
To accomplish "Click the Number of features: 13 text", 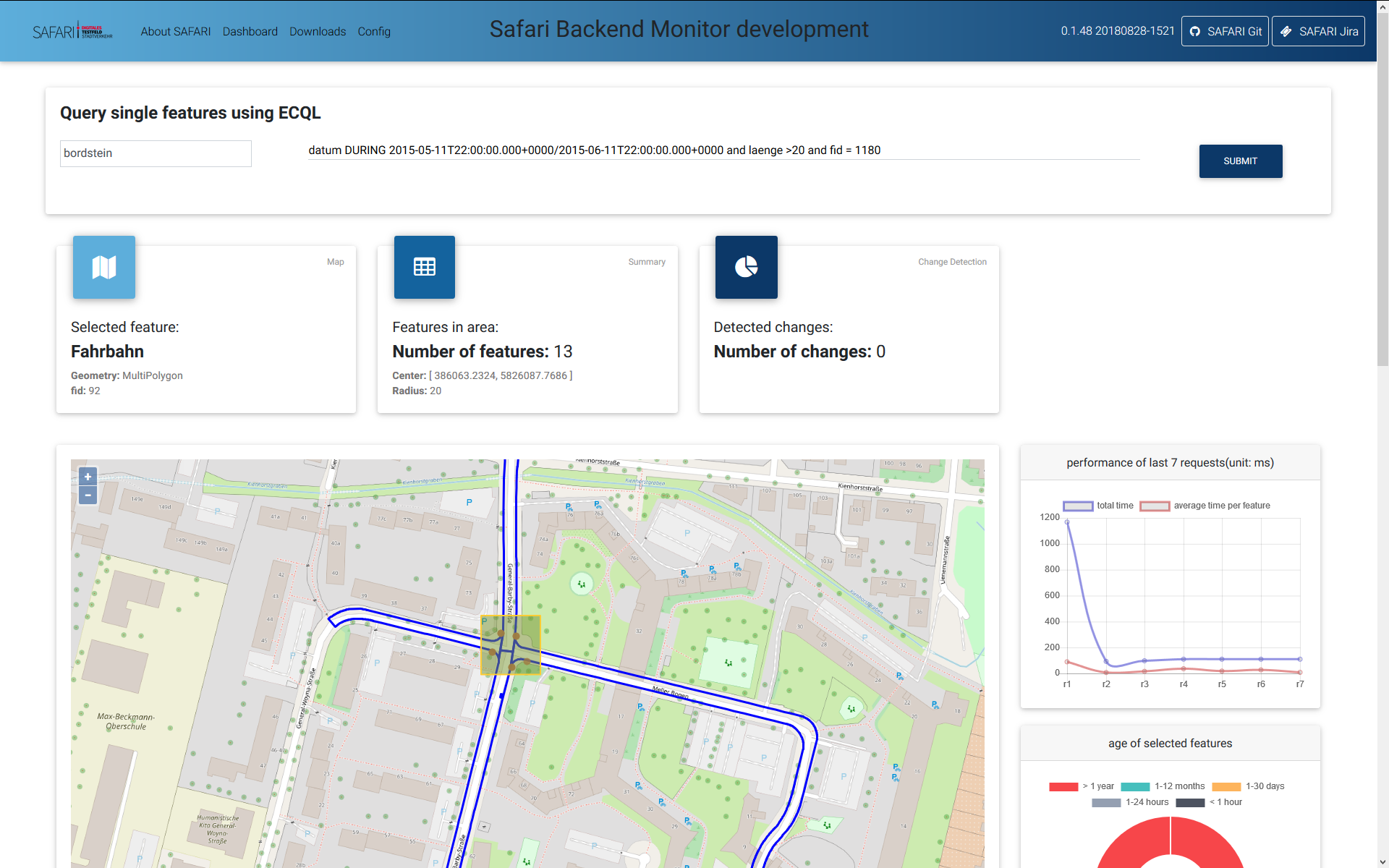I will [x=483, y=352].
